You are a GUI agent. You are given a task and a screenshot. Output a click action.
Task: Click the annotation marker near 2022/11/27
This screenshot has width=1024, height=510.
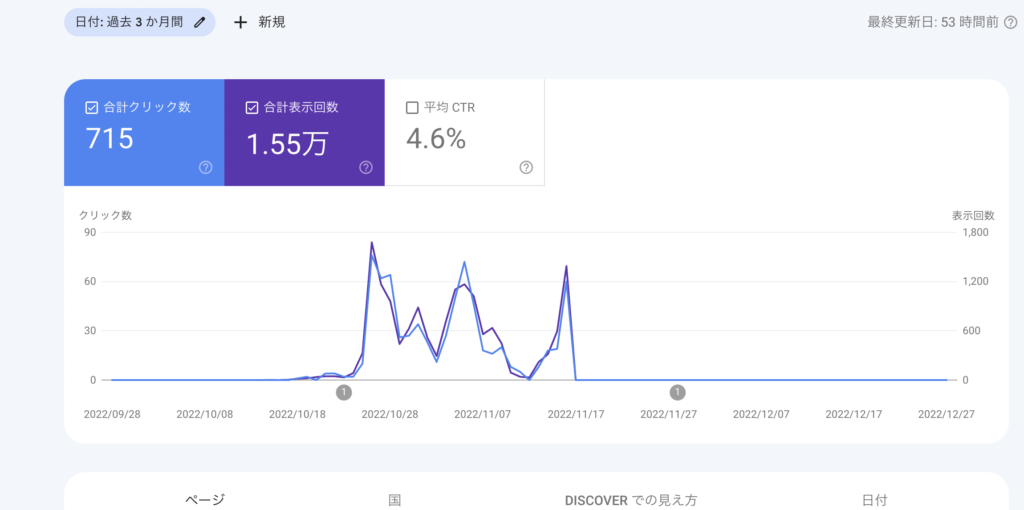pyautogui.click(x=678, y=392)
